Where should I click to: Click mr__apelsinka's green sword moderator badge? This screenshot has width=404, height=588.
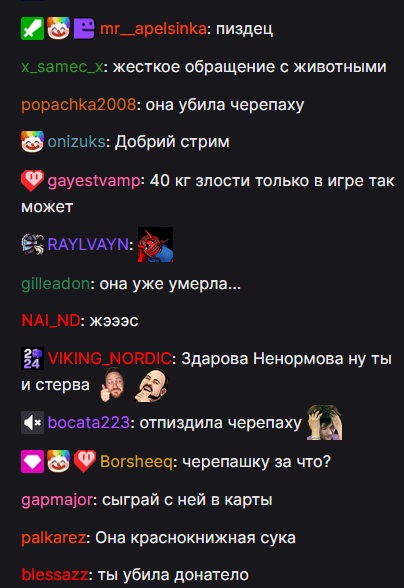[32, 28]
